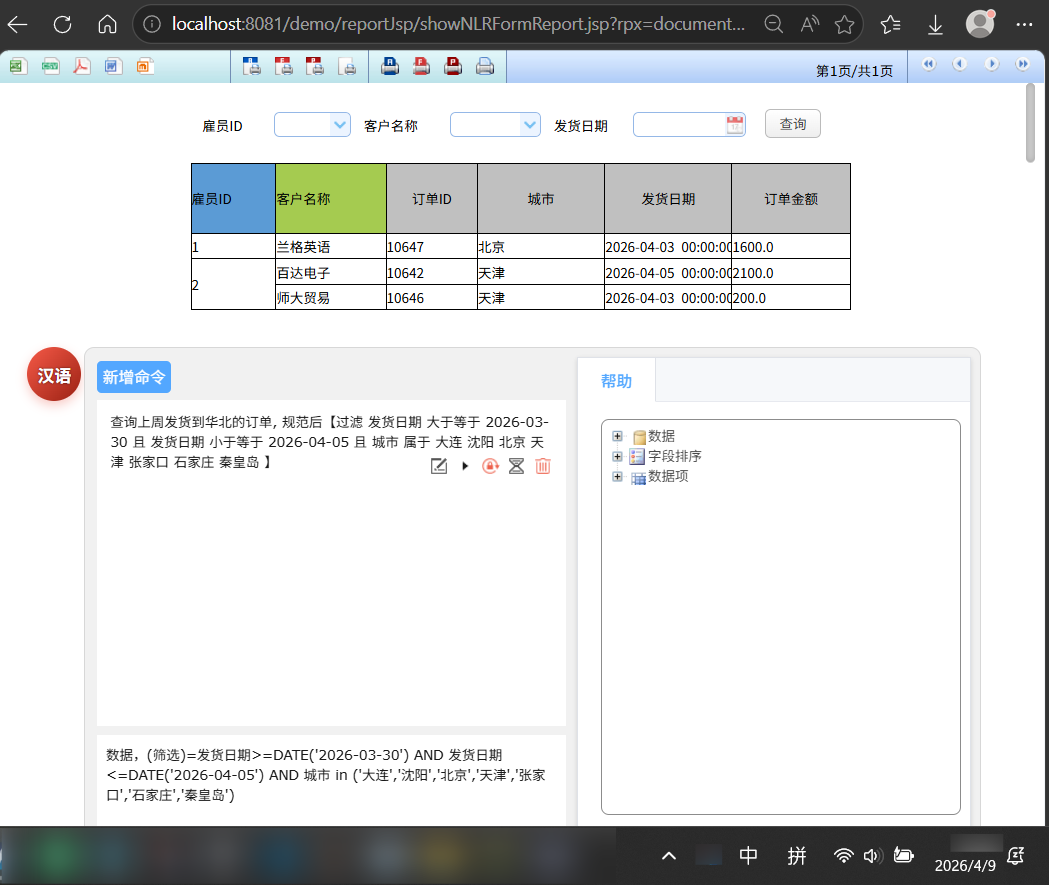Export report as PDF
Viewport: 1049px width, 885px height.
[81, 66]
